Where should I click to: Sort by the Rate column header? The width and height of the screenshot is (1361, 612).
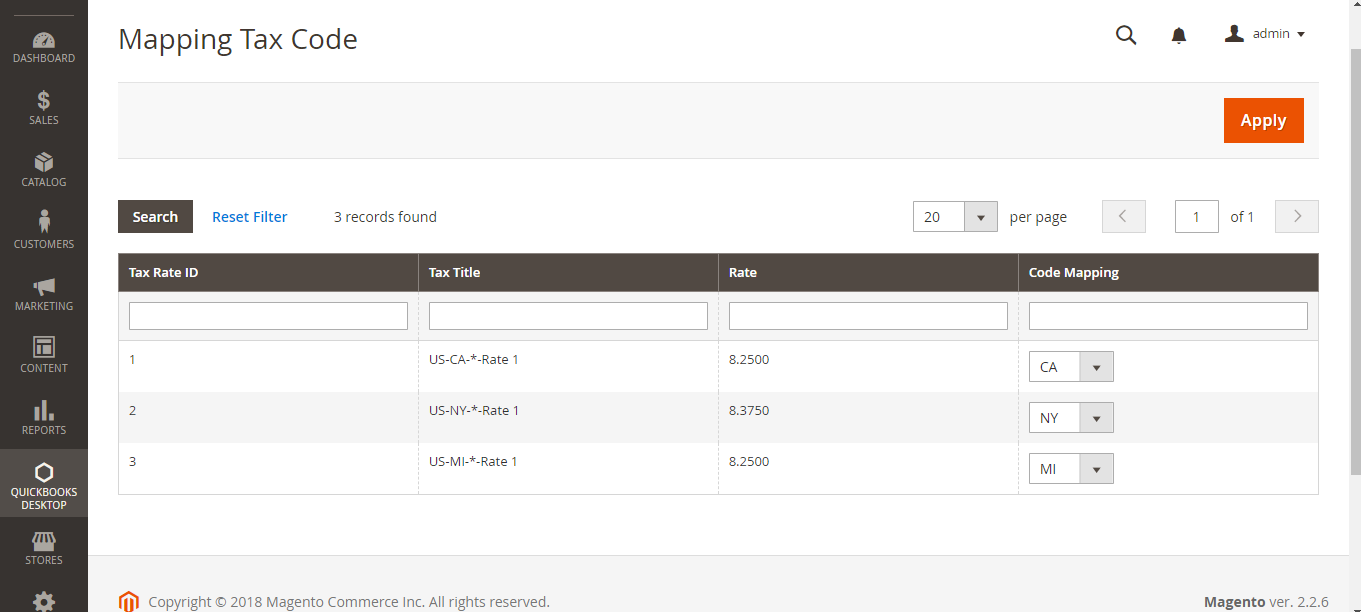coord(743,272)
